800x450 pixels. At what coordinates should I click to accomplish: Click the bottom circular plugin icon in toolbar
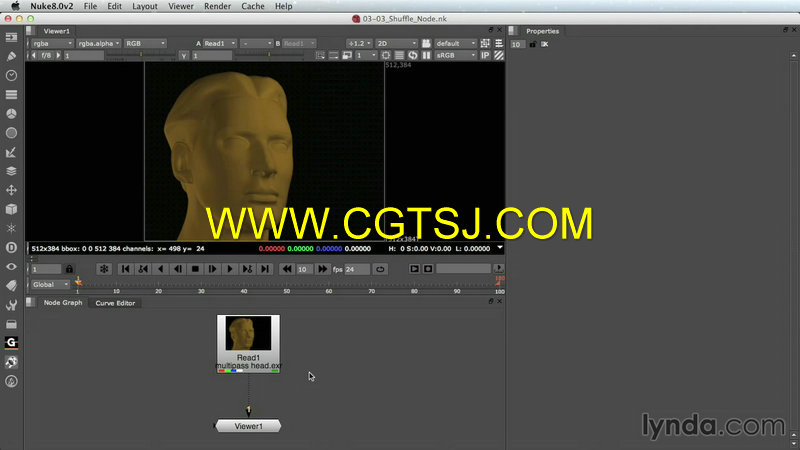tap(11, 381)
